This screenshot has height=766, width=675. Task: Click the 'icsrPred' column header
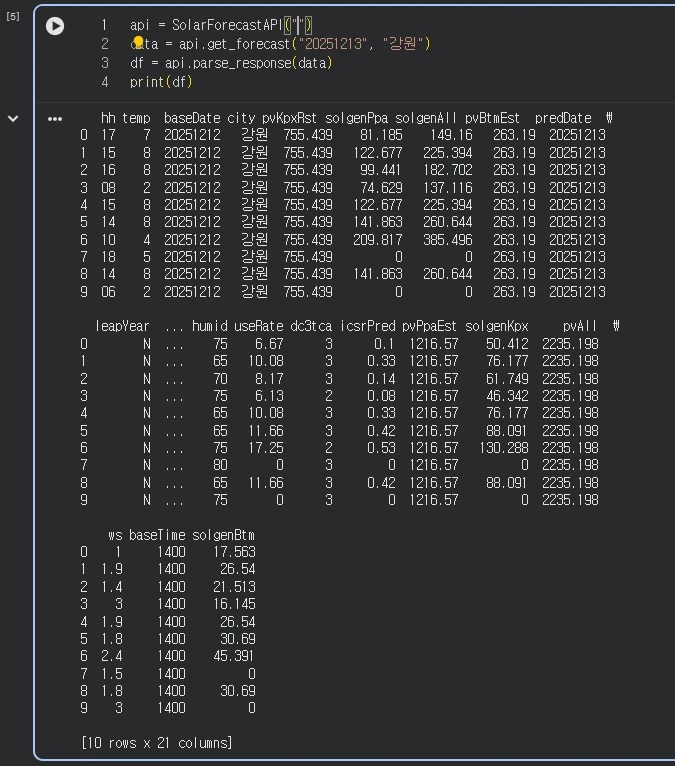(367, 326)
